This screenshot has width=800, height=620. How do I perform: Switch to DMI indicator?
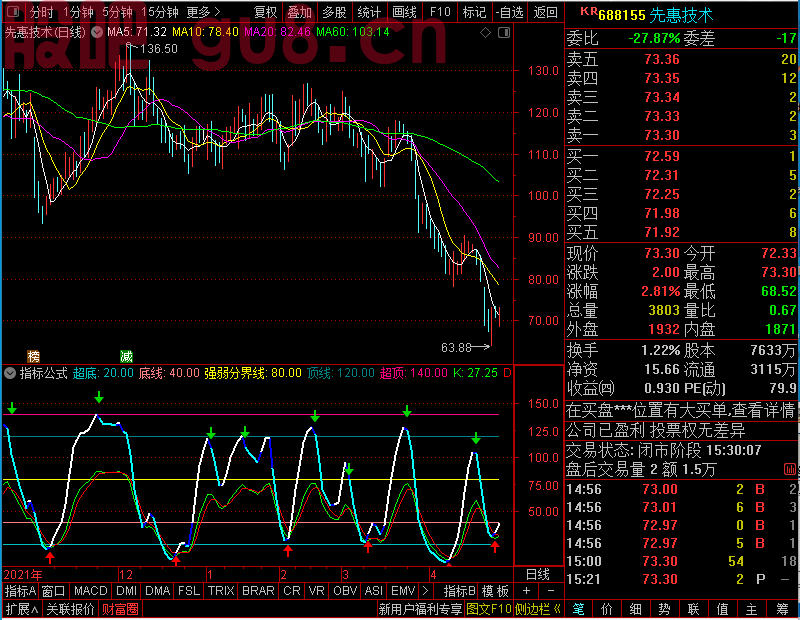pyautogui.click(x=126, y=591)
